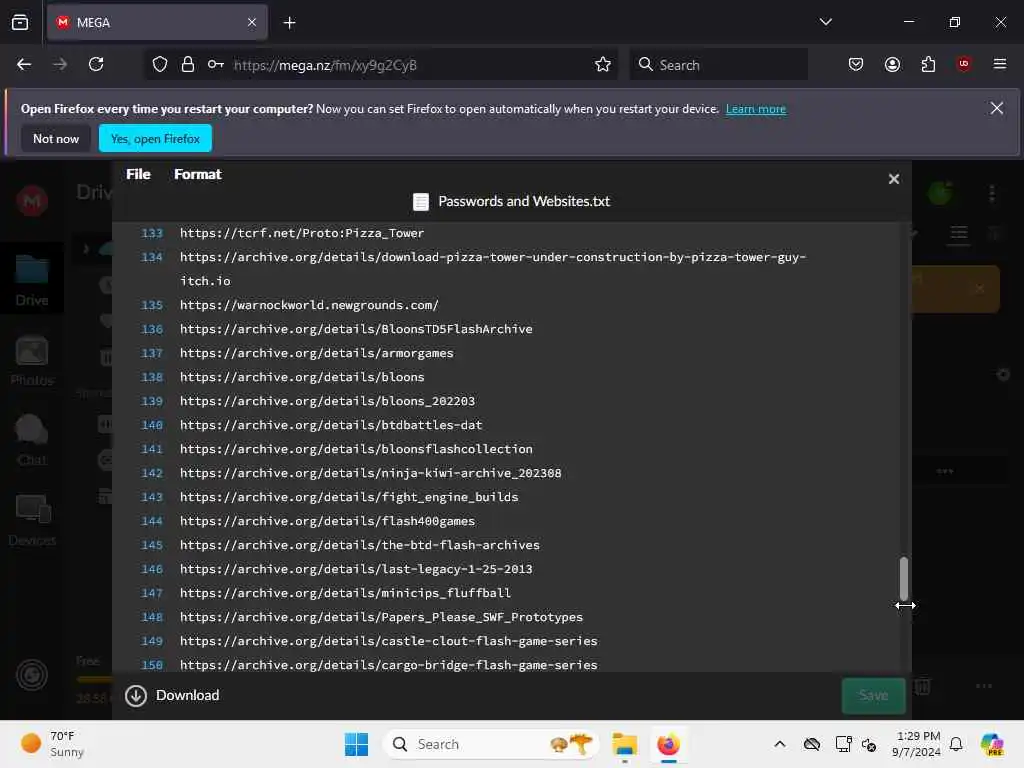Click the castle-clout-flash-game-series line
The width and height of the screenshot is (1024, 768).
pos(389,641)
